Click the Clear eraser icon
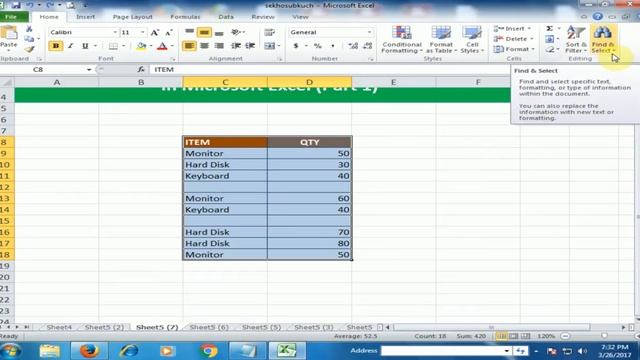Screen dimensions: 640x360 pos(550,49)
